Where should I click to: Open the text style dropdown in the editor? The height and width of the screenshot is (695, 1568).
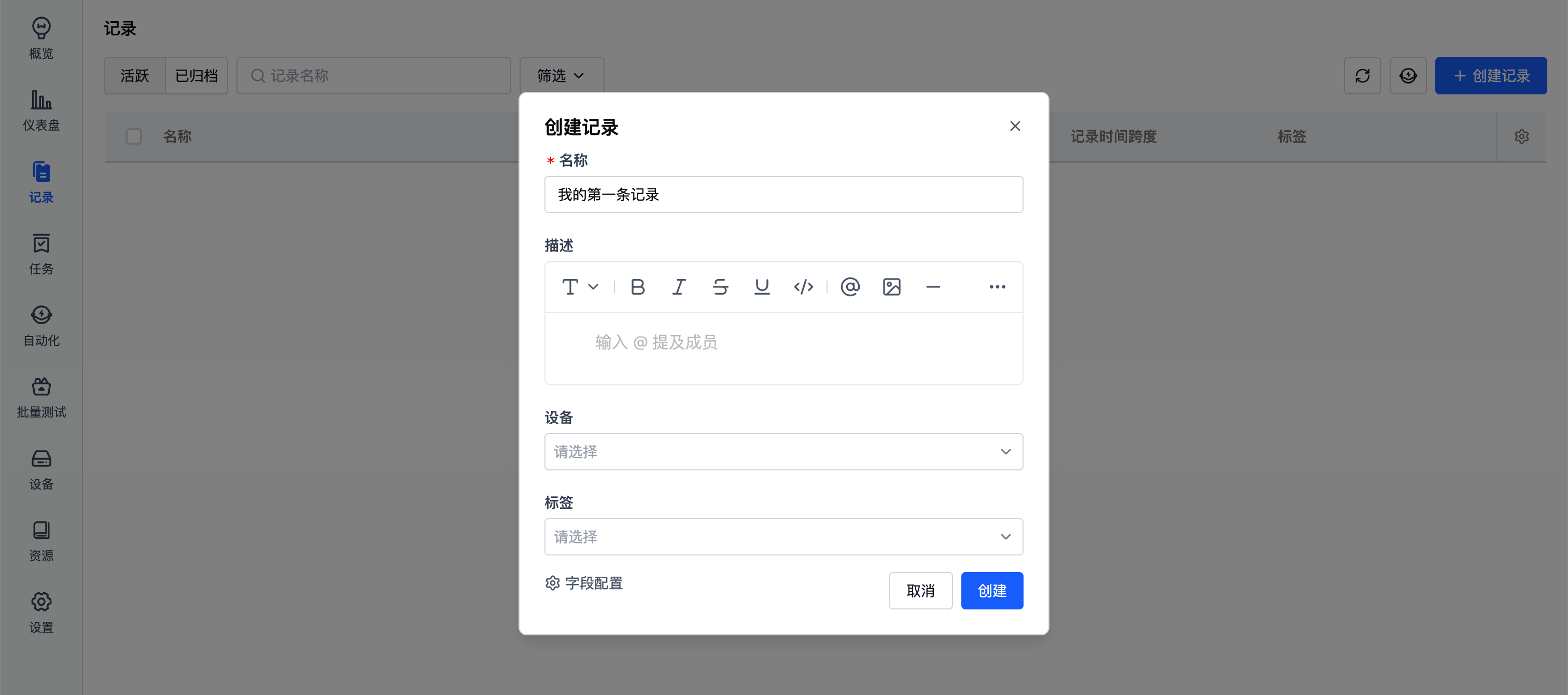pyautogui.click(x=578, y=286)
